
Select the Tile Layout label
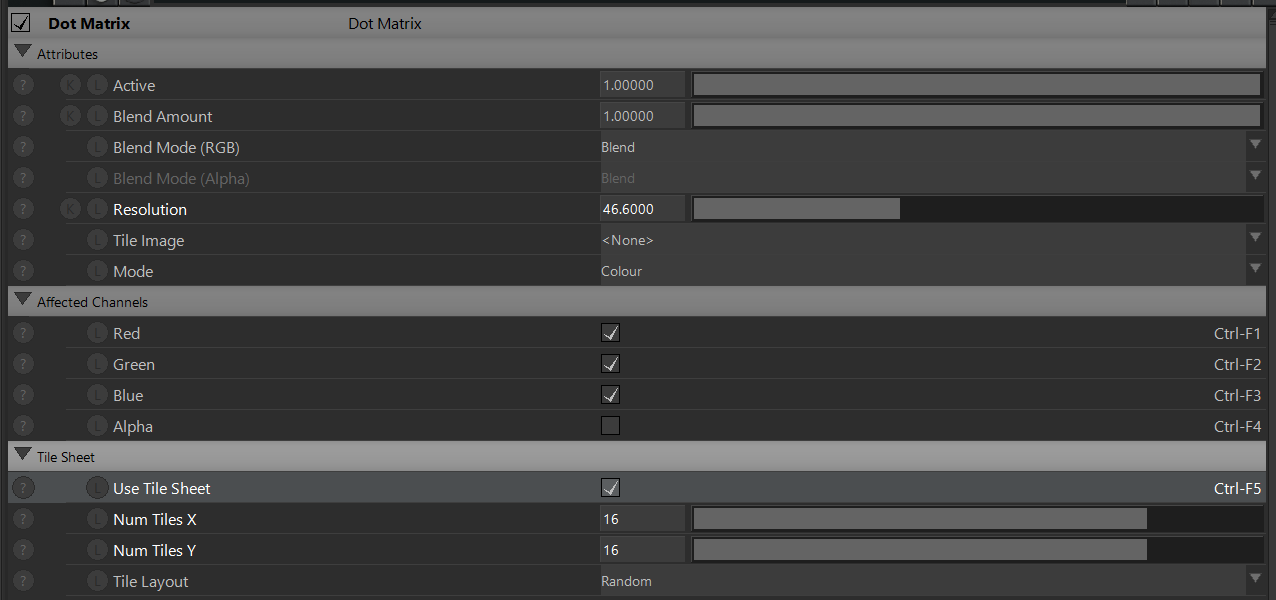click(x=150, y=581)
